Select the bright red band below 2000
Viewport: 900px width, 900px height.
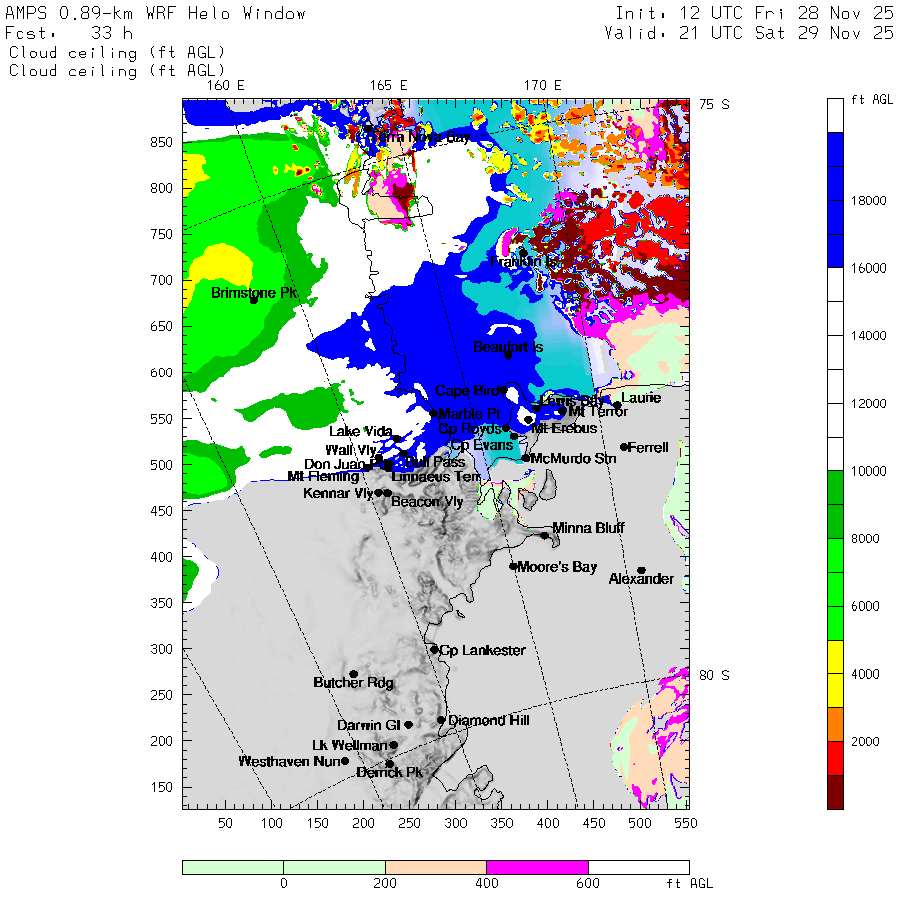835,758
